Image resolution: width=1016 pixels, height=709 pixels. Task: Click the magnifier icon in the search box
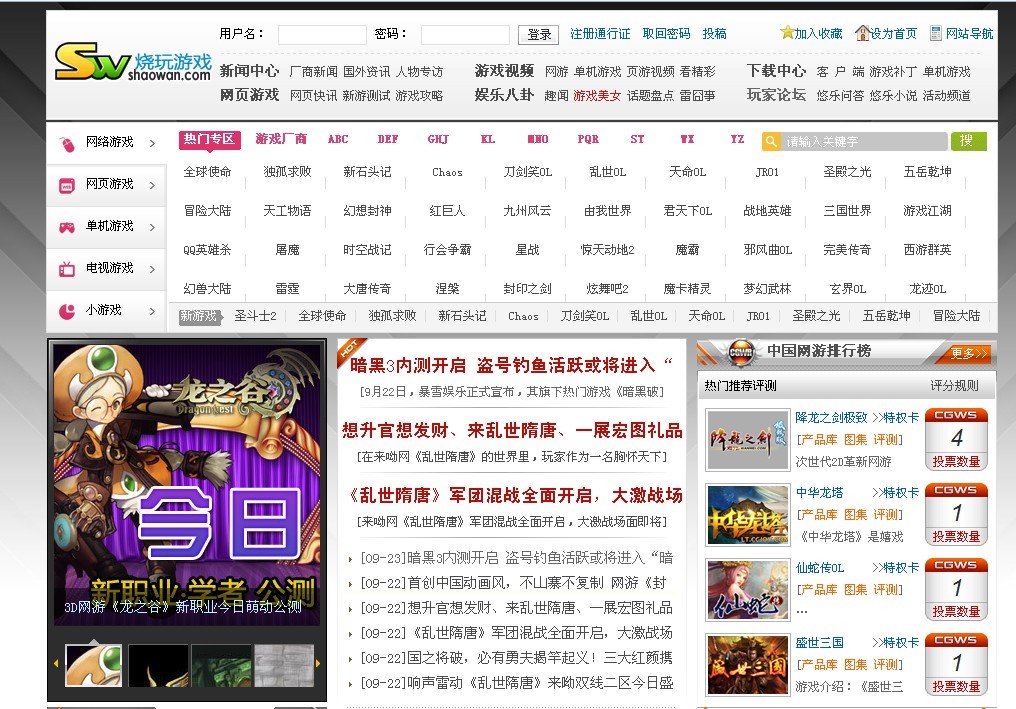click(770, 141)
